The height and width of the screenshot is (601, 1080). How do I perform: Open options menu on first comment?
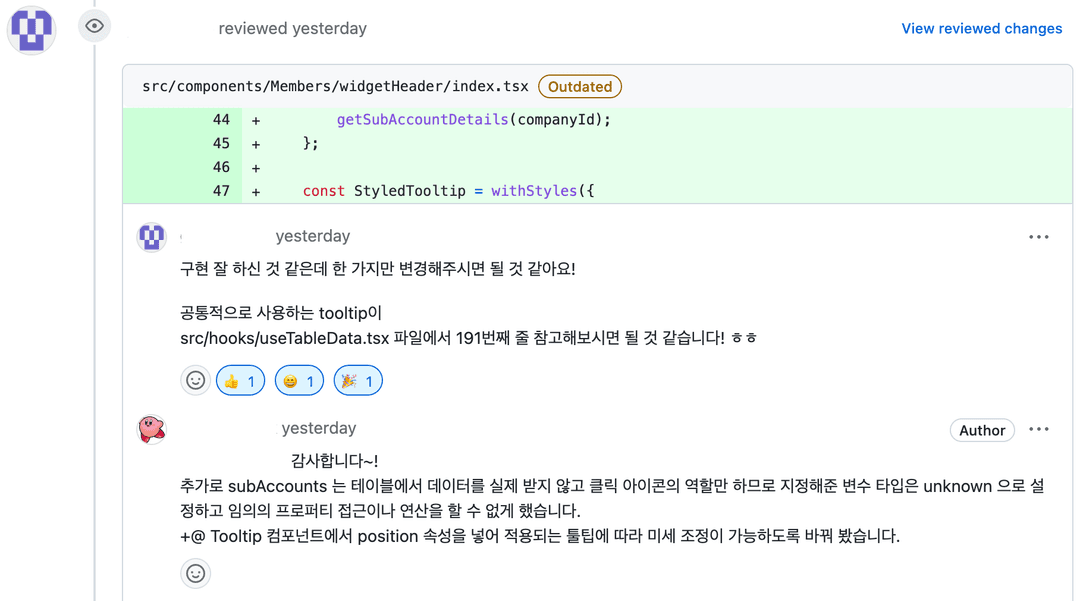1039,237
